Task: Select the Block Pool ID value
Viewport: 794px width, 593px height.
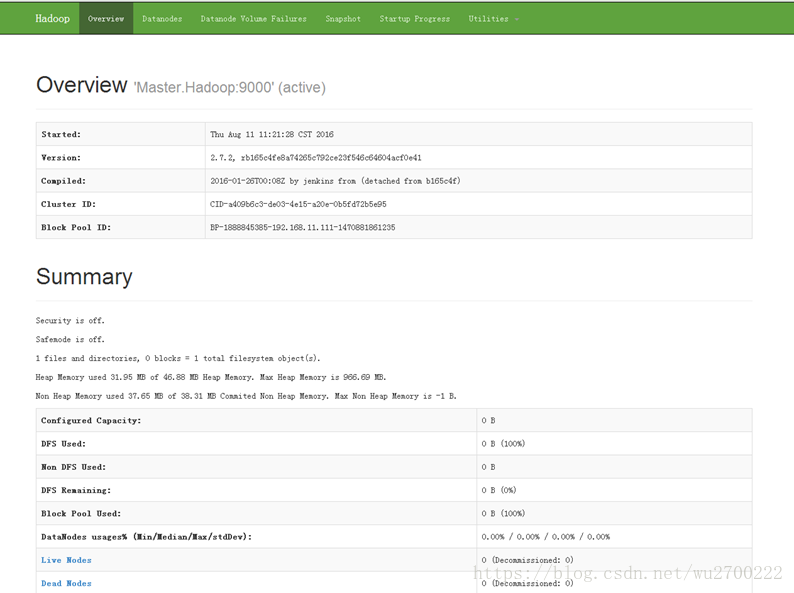Action: 303,227
